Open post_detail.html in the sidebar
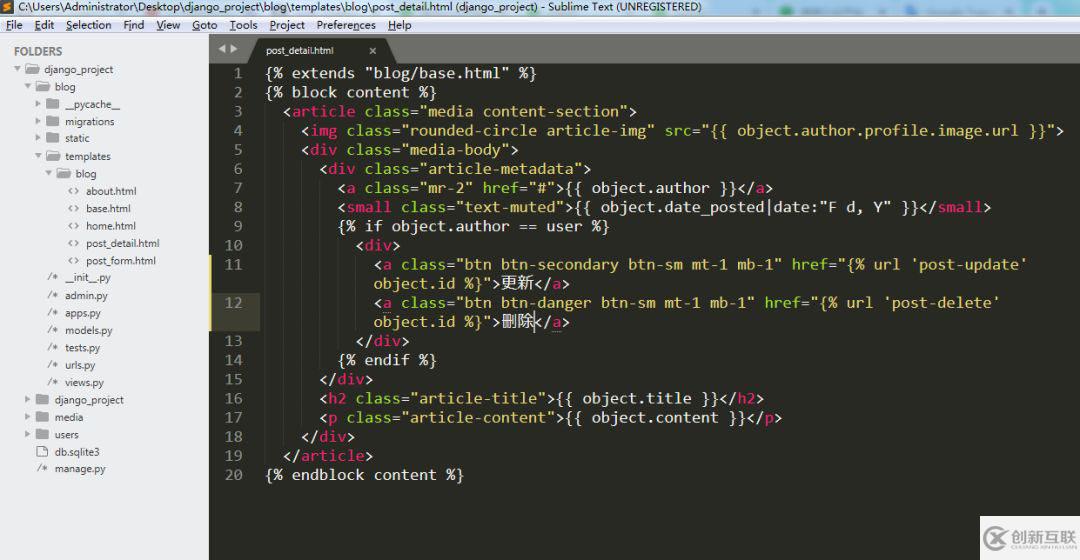Viewport: 1080px width, 560px height. click(x=123, y=243)
